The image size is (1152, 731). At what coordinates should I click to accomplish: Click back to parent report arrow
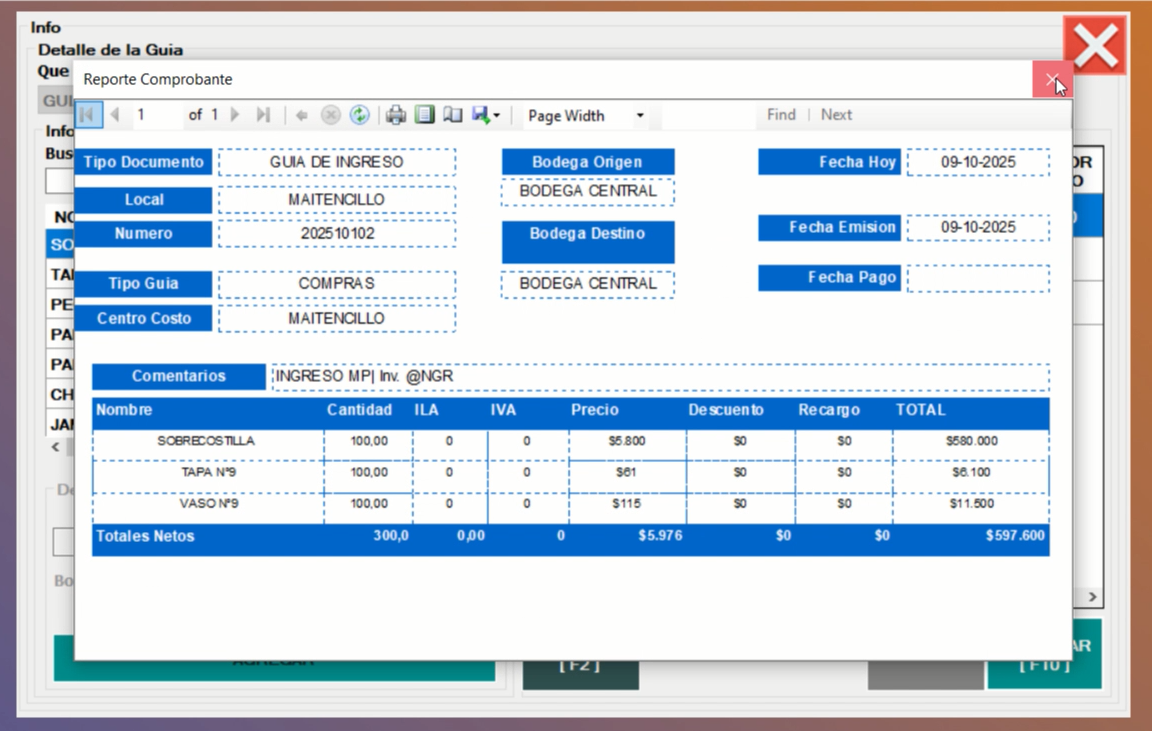(301, 115)
